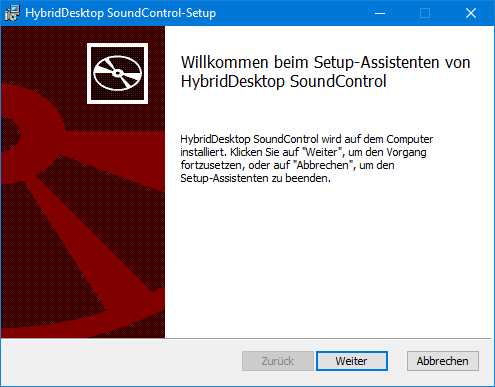Click the disabled maximize button

point(425,13)
